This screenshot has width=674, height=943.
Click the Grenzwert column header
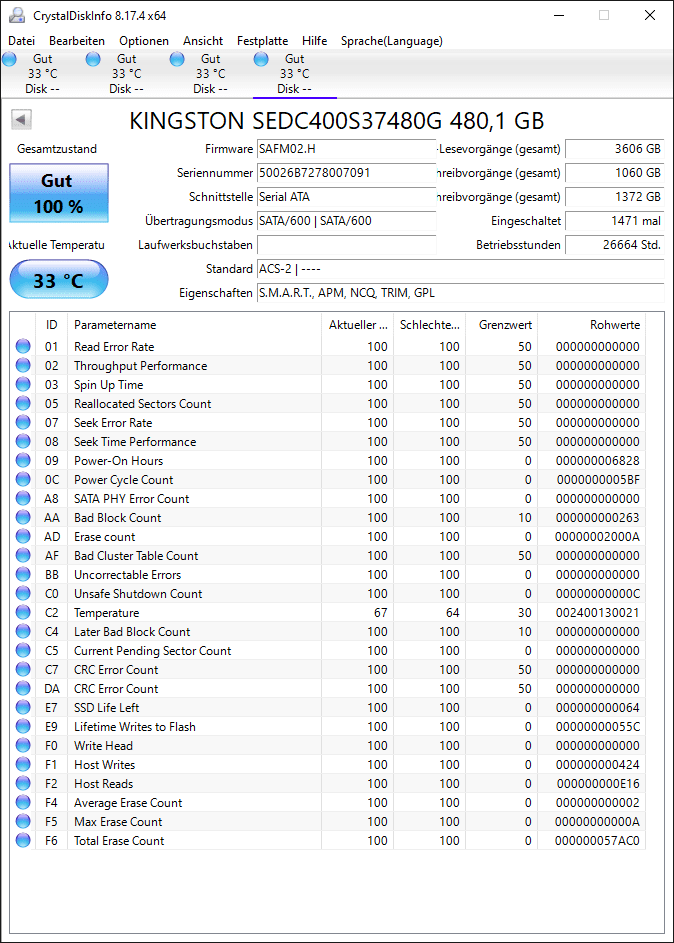click(x=501, y=325)
